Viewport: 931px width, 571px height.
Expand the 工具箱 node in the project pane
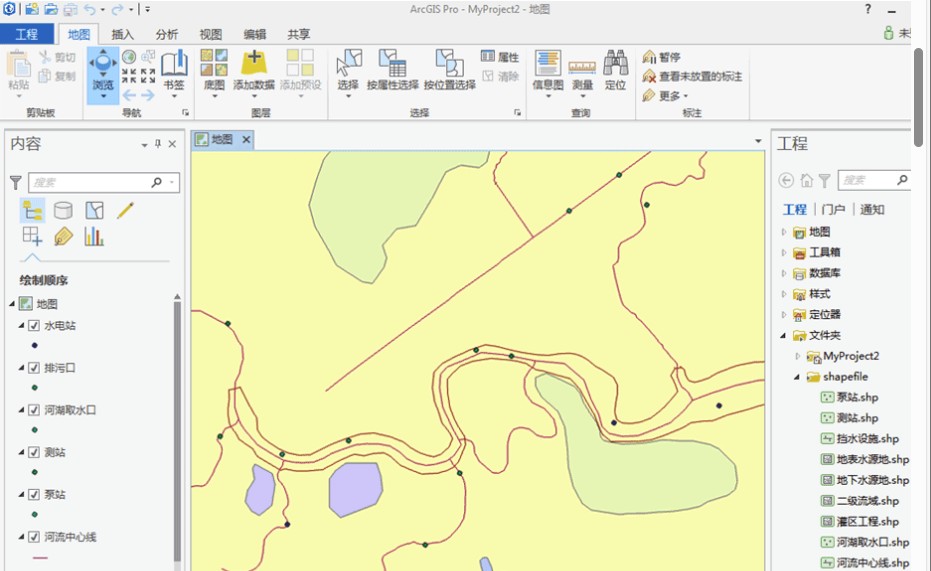pos(784,253)
